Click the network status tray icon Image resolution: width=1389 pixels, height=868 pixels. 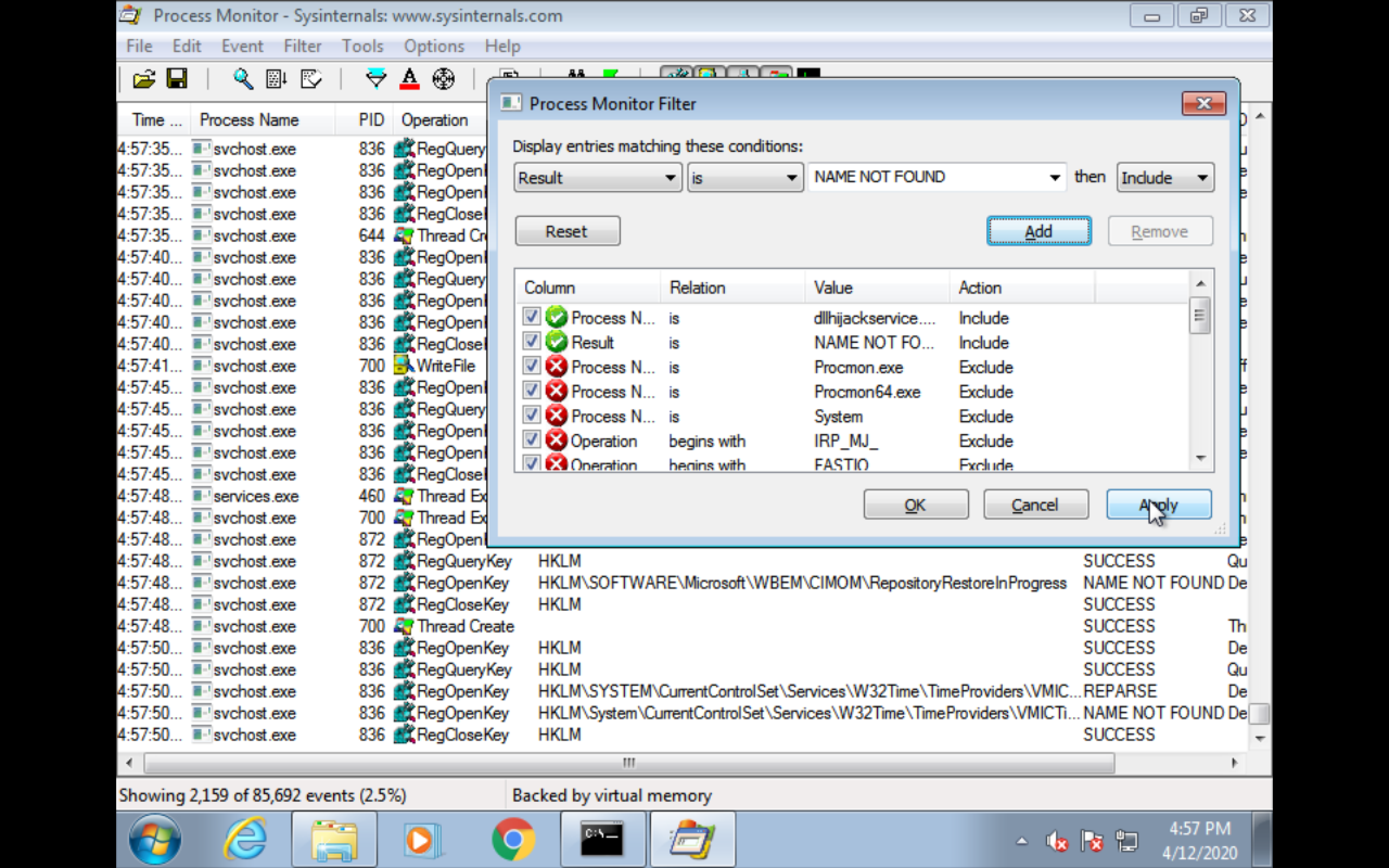(x=1126, y=841)
